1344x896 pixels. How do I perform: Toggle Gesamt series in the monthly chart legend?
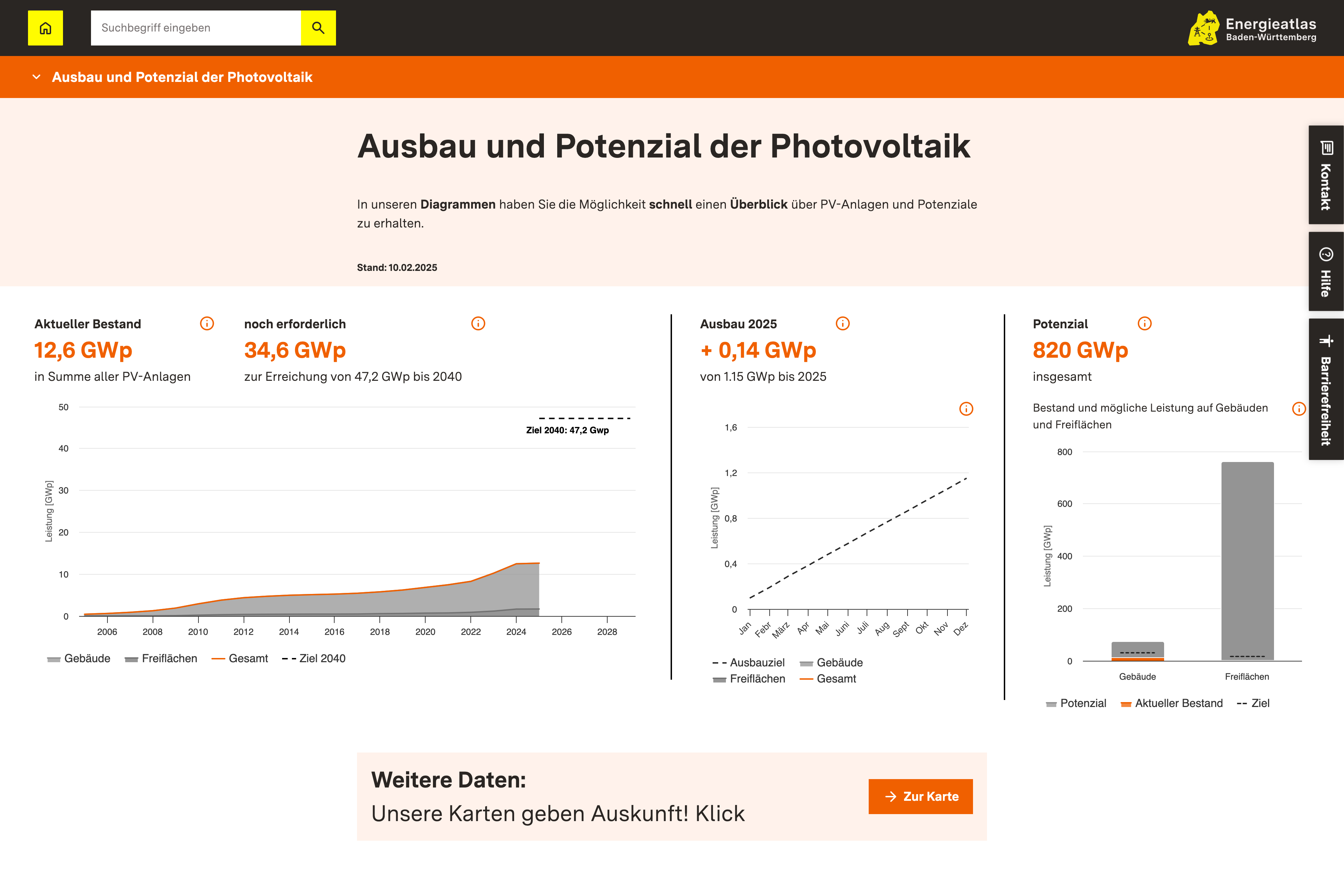tap(828, 679)
